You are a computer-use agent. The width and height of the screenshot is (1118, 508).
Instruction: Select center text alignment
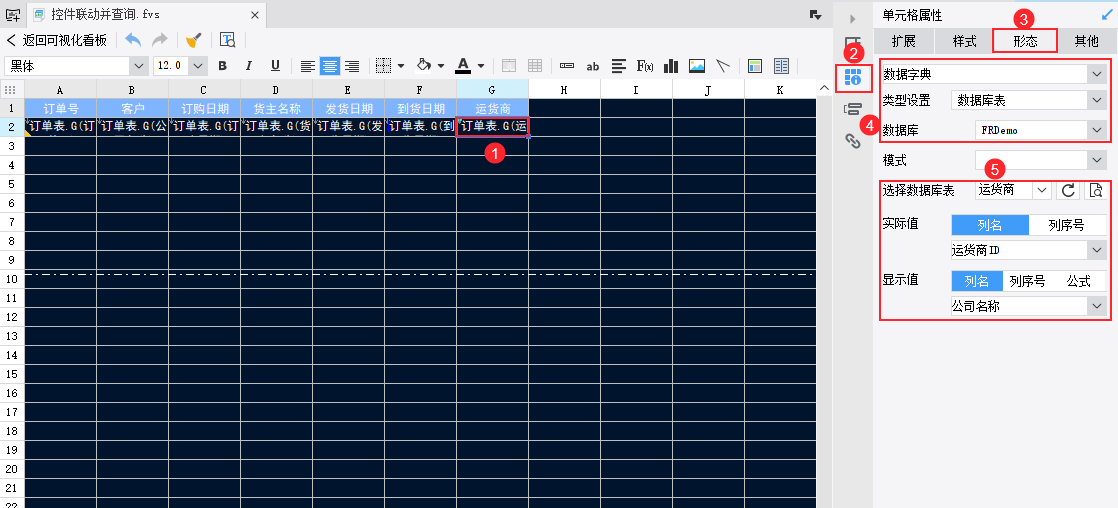click(329, 66)
